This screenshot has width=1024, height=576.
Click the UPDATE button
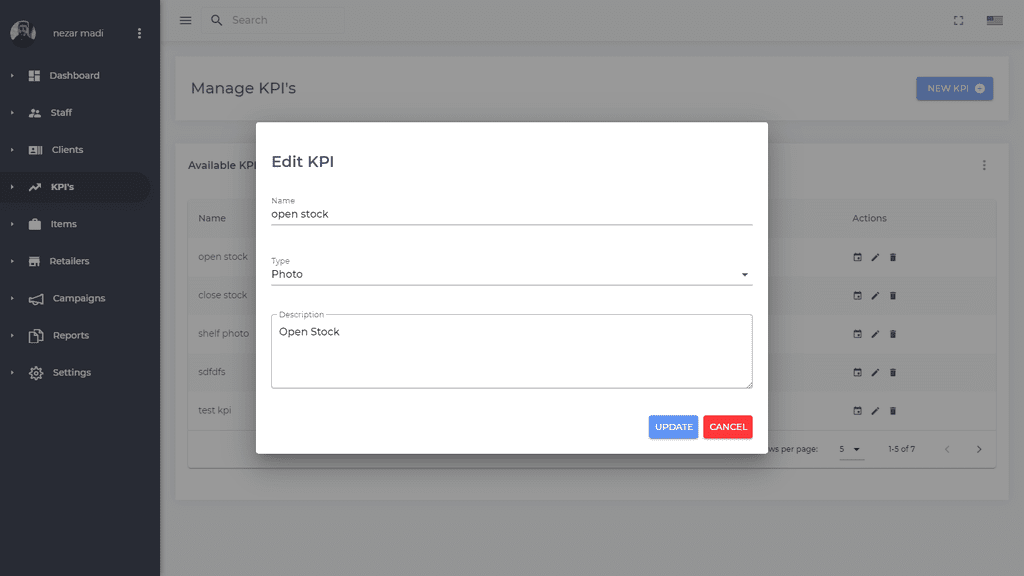673,427
